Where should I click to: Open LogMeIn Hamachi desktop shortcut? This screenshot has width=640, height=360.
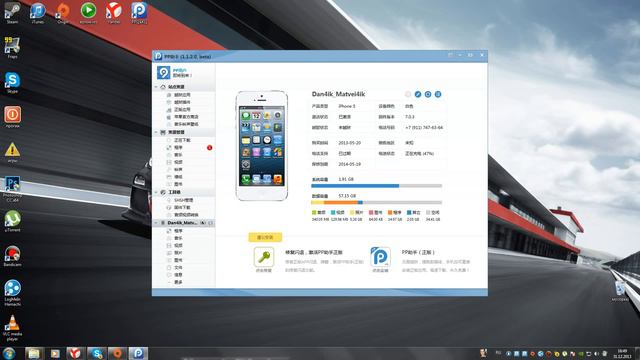point(12,293)
